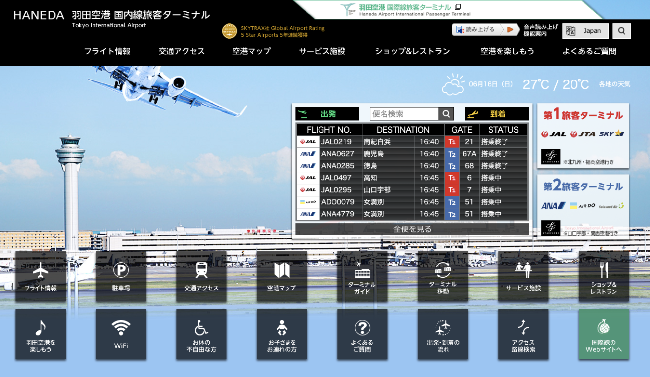Open the サービス施設 people tile

click(x=523, y=276)
